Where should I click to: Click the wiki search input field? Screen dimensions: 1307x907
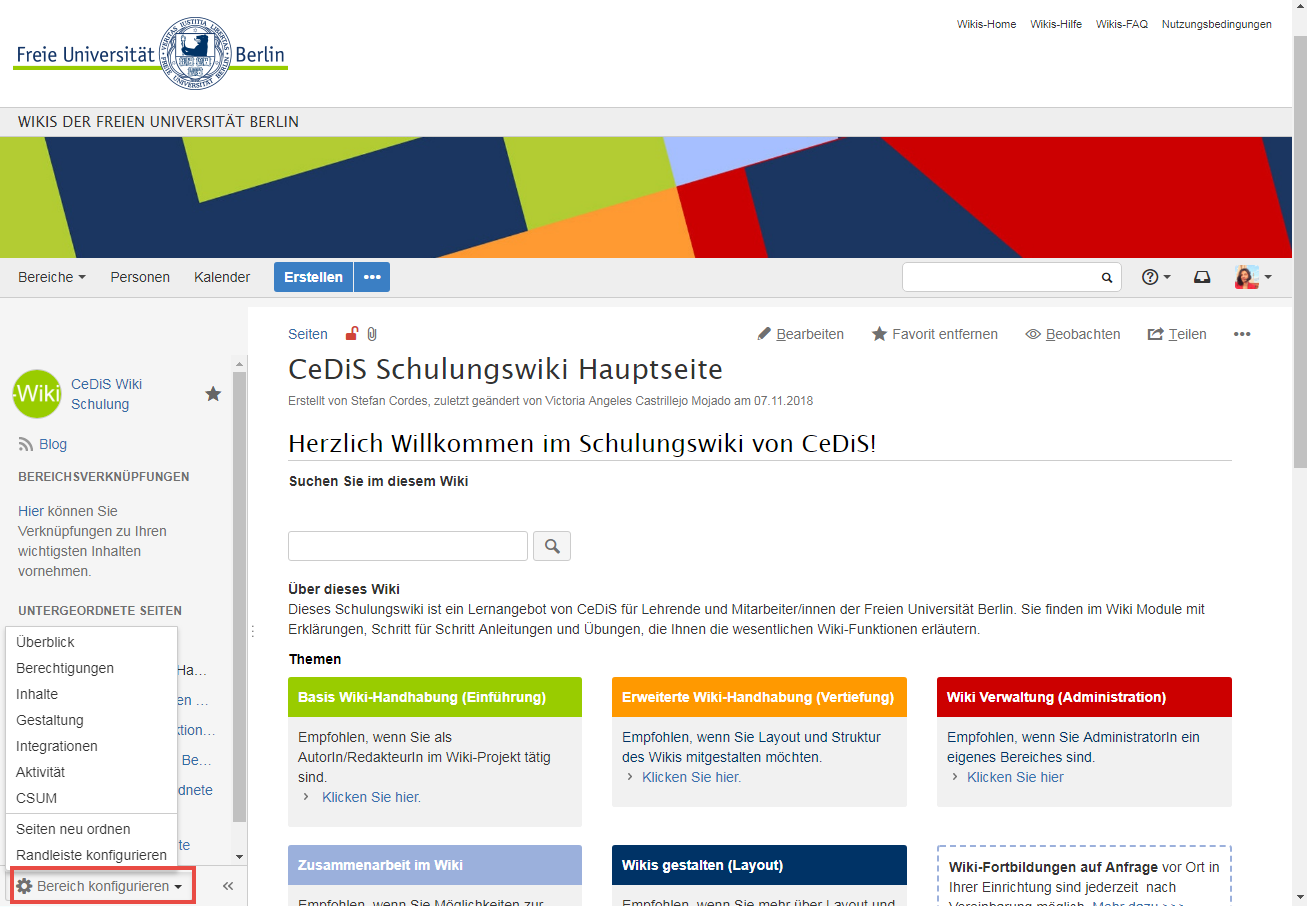click(408, 546)
